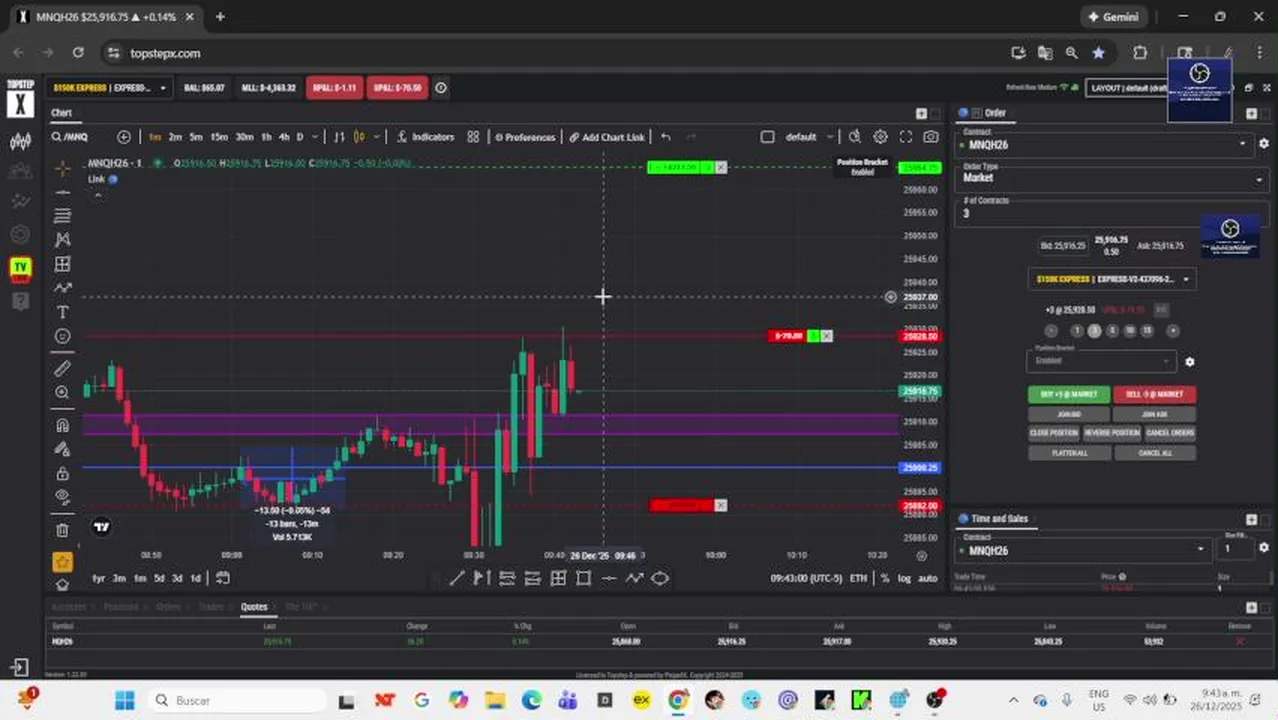Open File Explorer from the taskbar
This screenshot has height=720, width=1278.
494,701
